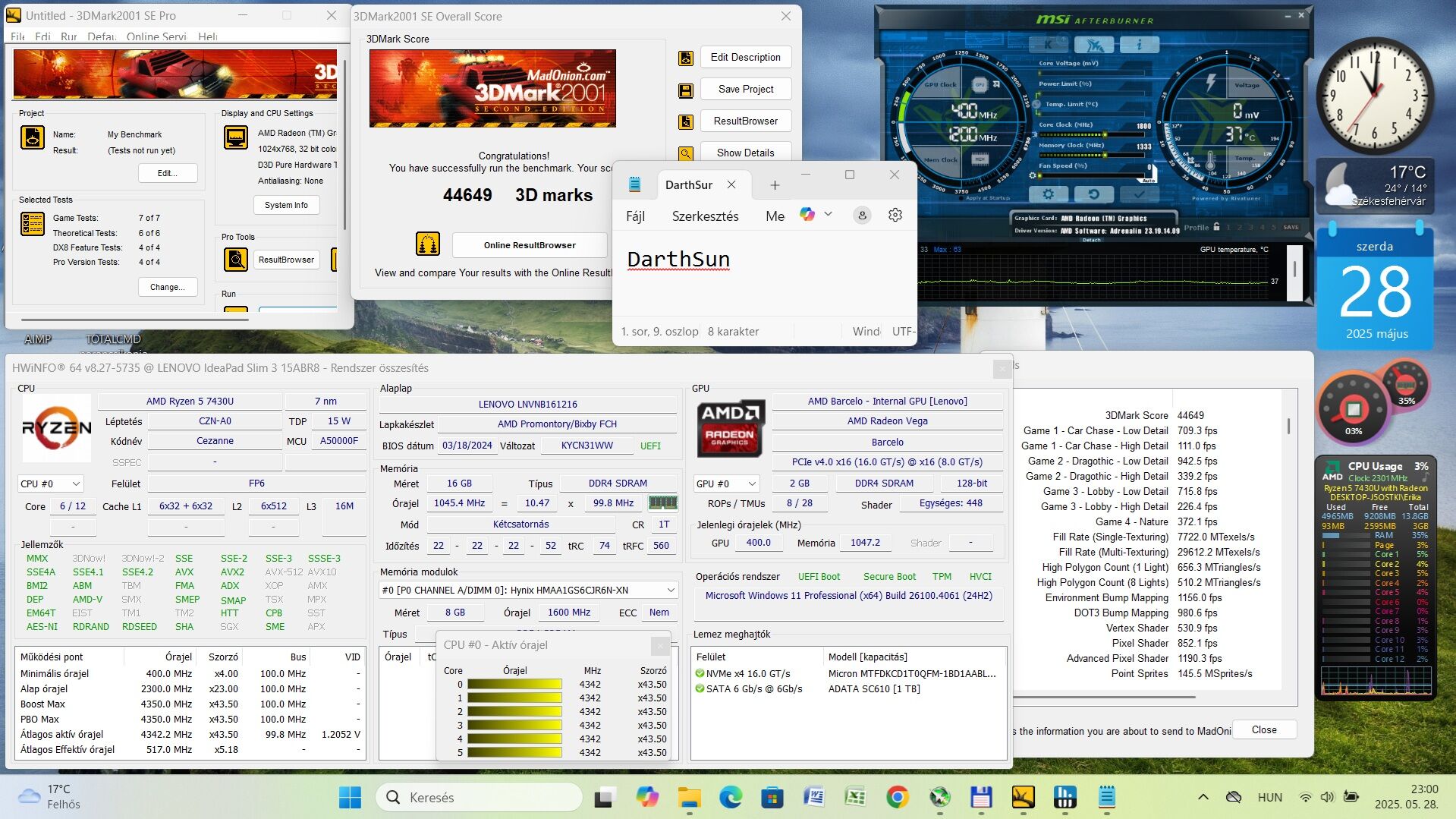Click the fan speed gear icon in Afterburner
The image size is (1456, 819).
pos(1032,175)
